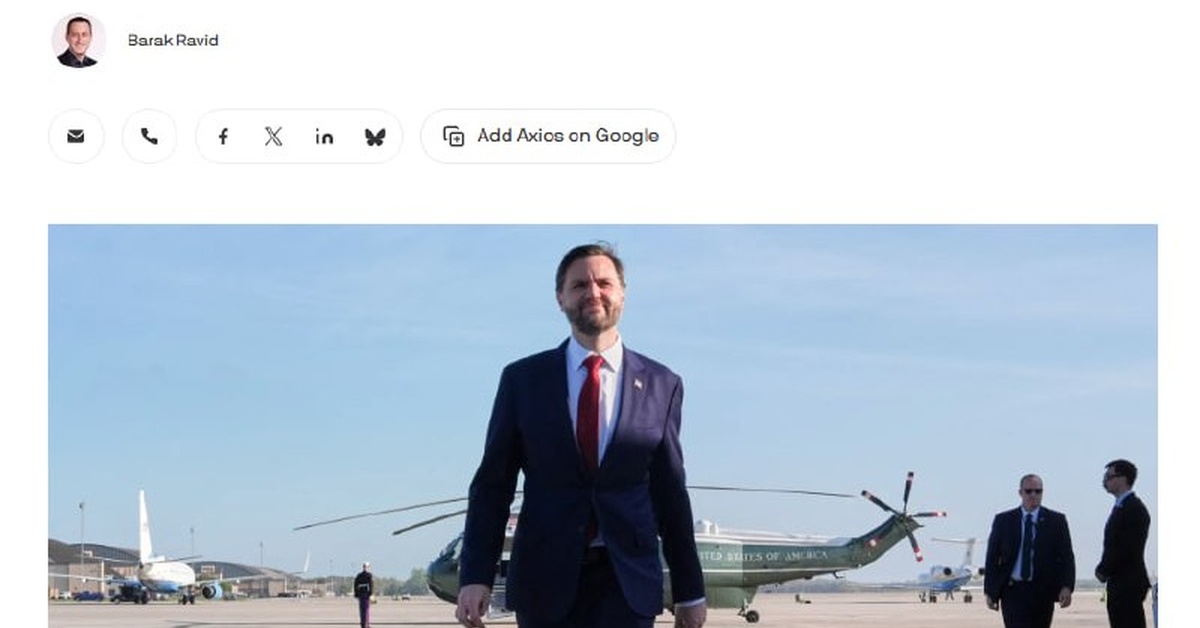The height and width of the screenshot is (628, 1200).
Task: Click the author's round profile photo
Action: pyautogui.click(x=77, y=40)
